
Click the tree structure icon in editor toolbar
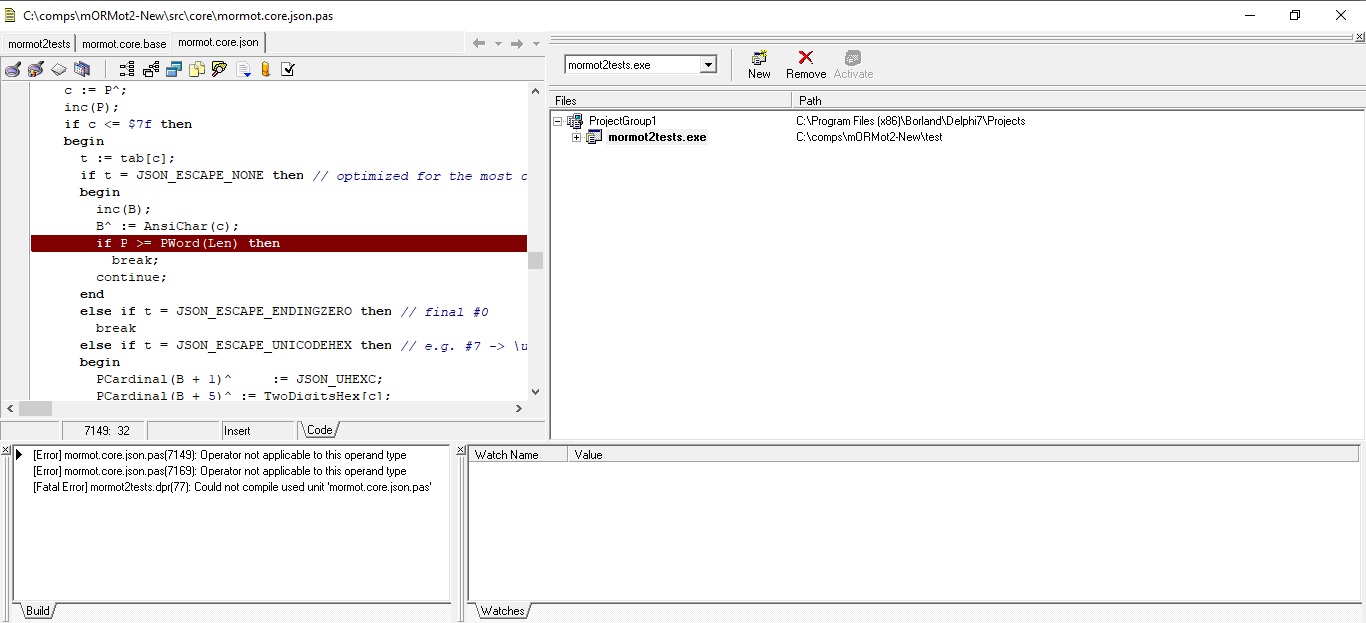click(x=127, y=69)
